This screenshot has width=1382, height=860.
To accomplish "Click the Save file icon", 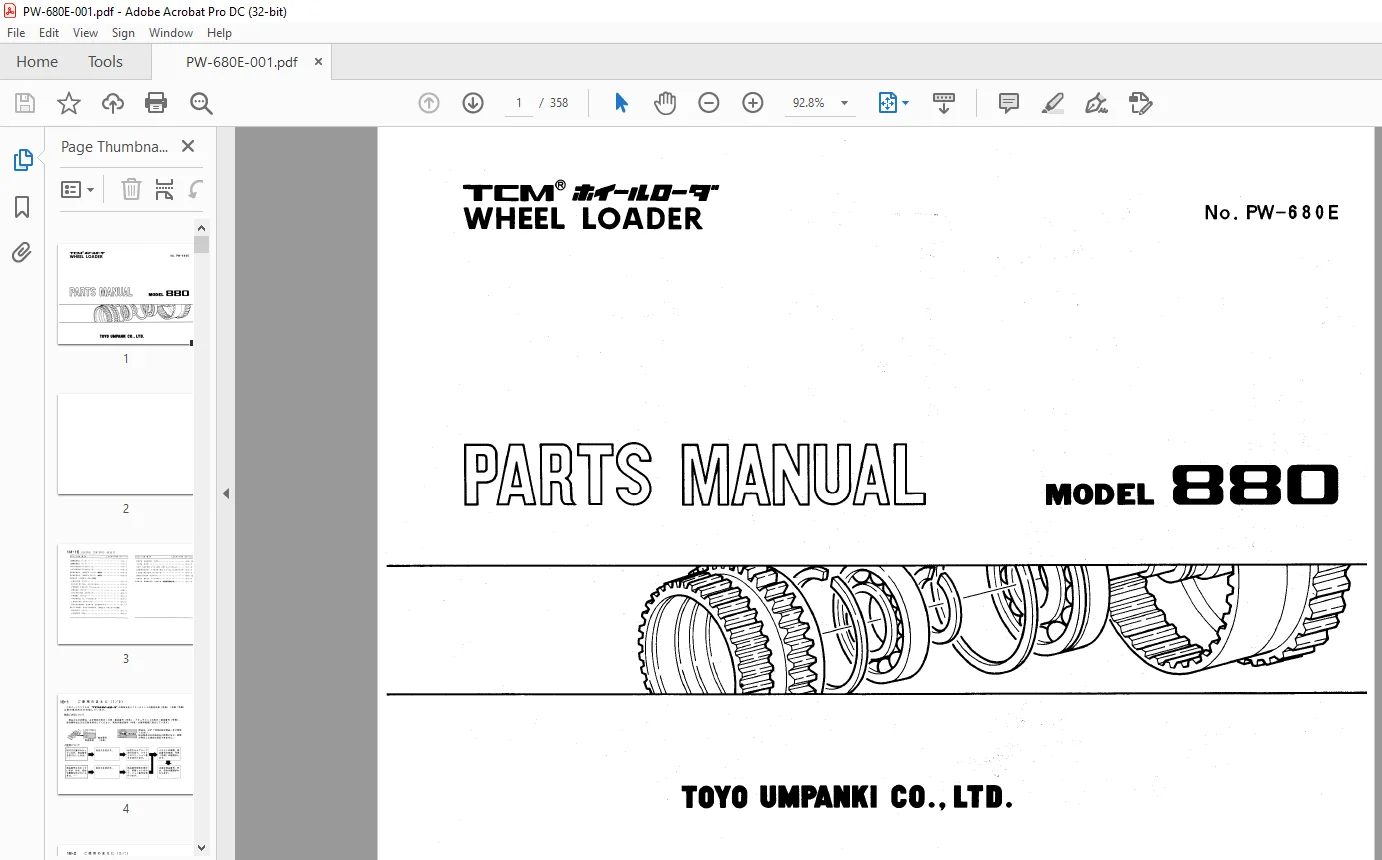I will 25,103.
